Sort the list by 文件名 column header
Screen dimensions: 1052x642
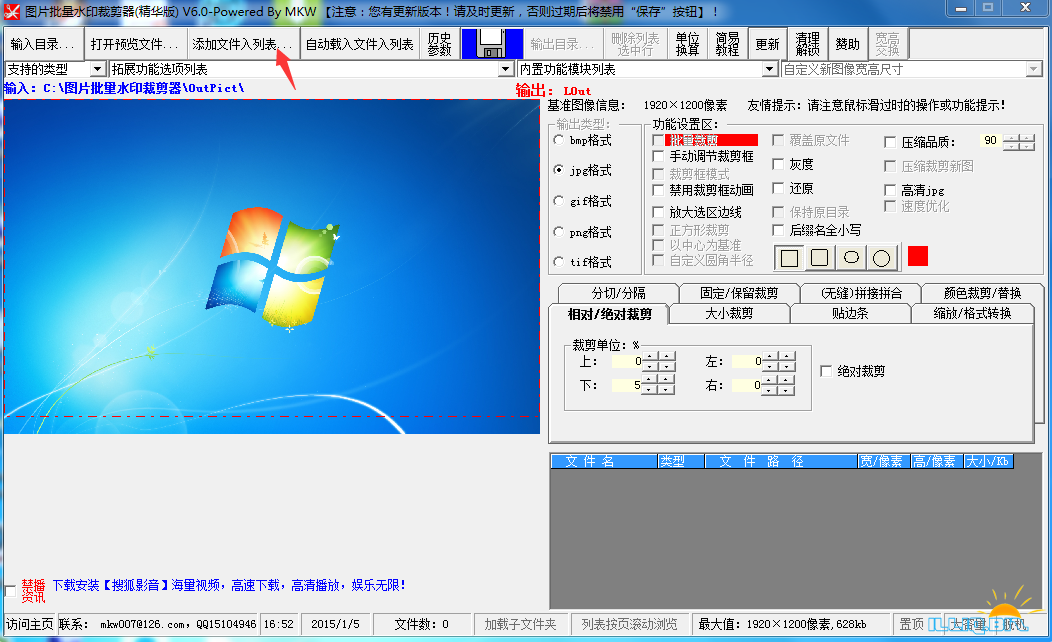604,461
